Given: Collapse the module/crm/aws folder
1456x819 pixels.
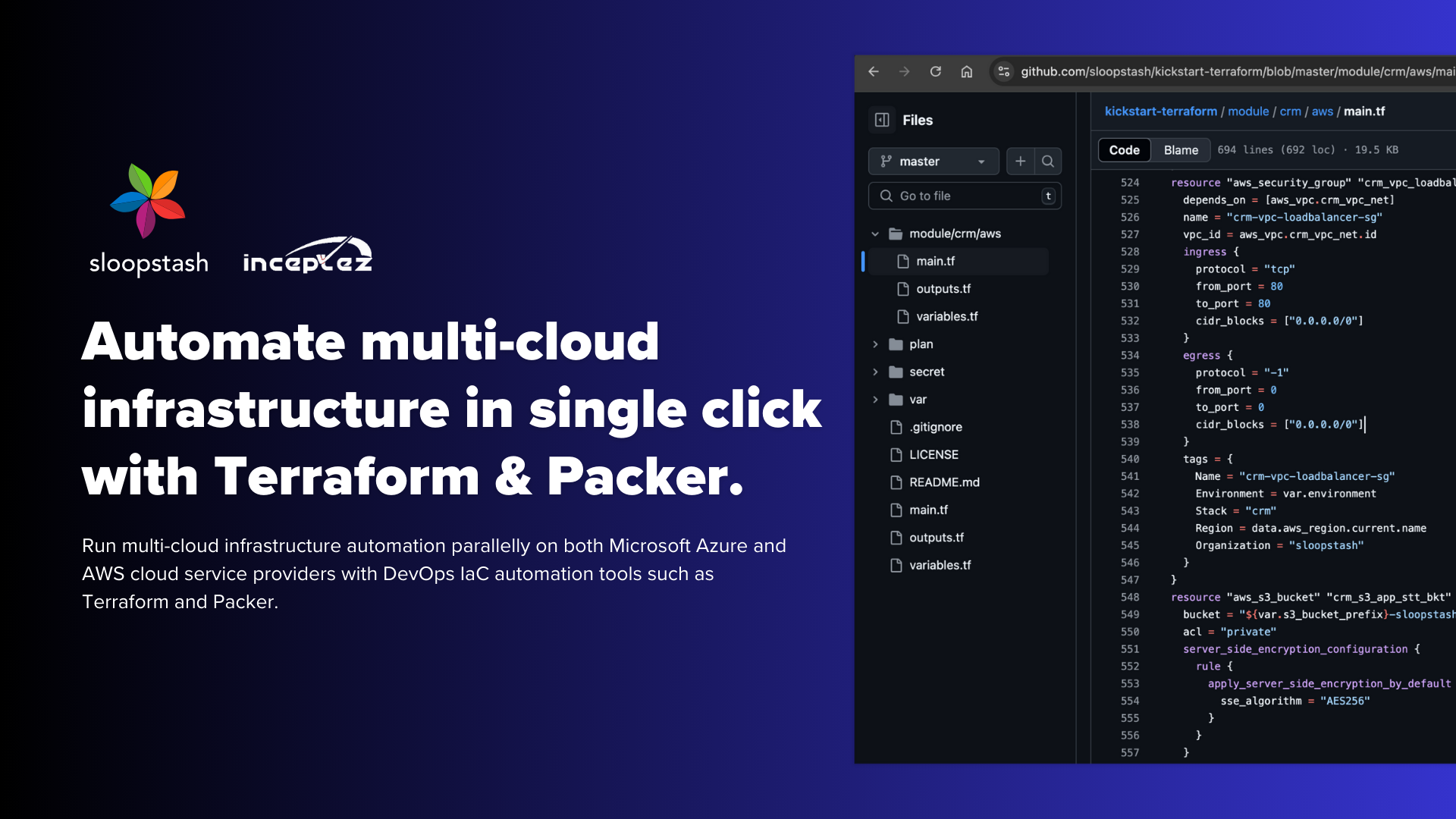Looking at the screenshot, I should (875, 234).
